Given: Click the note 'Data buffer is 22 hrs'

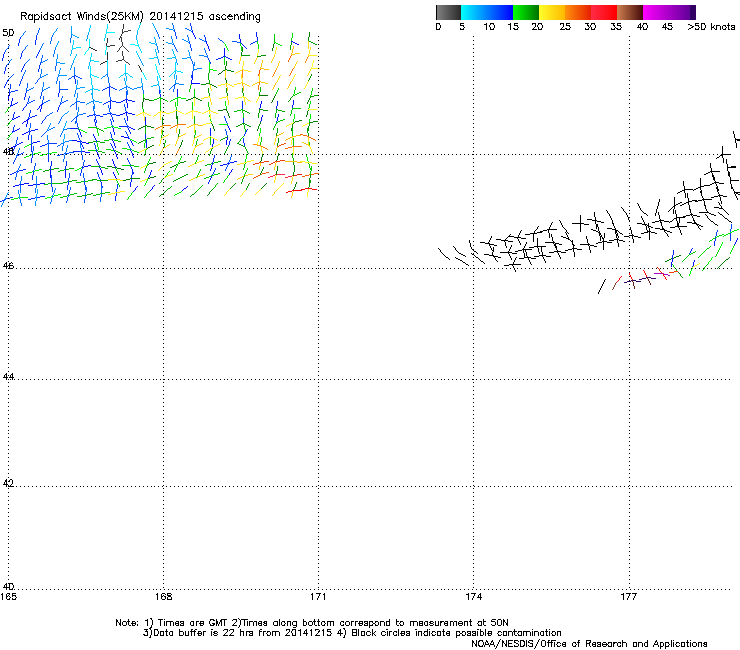Looking at the screenshot, I should pos(199,633).
